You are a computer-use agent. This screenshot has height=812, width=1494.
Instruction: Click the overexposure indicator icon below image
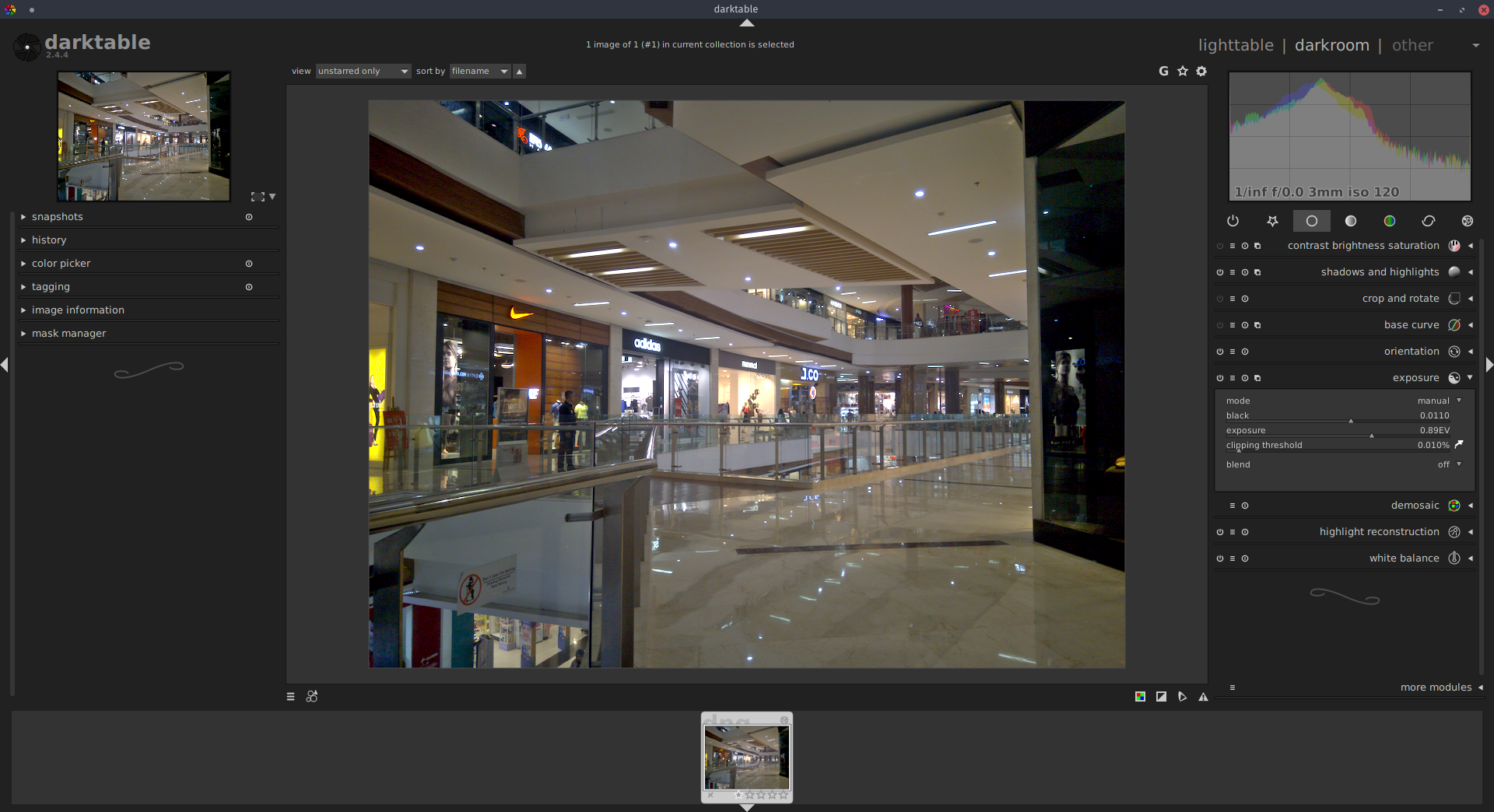tap(1161, 697)
